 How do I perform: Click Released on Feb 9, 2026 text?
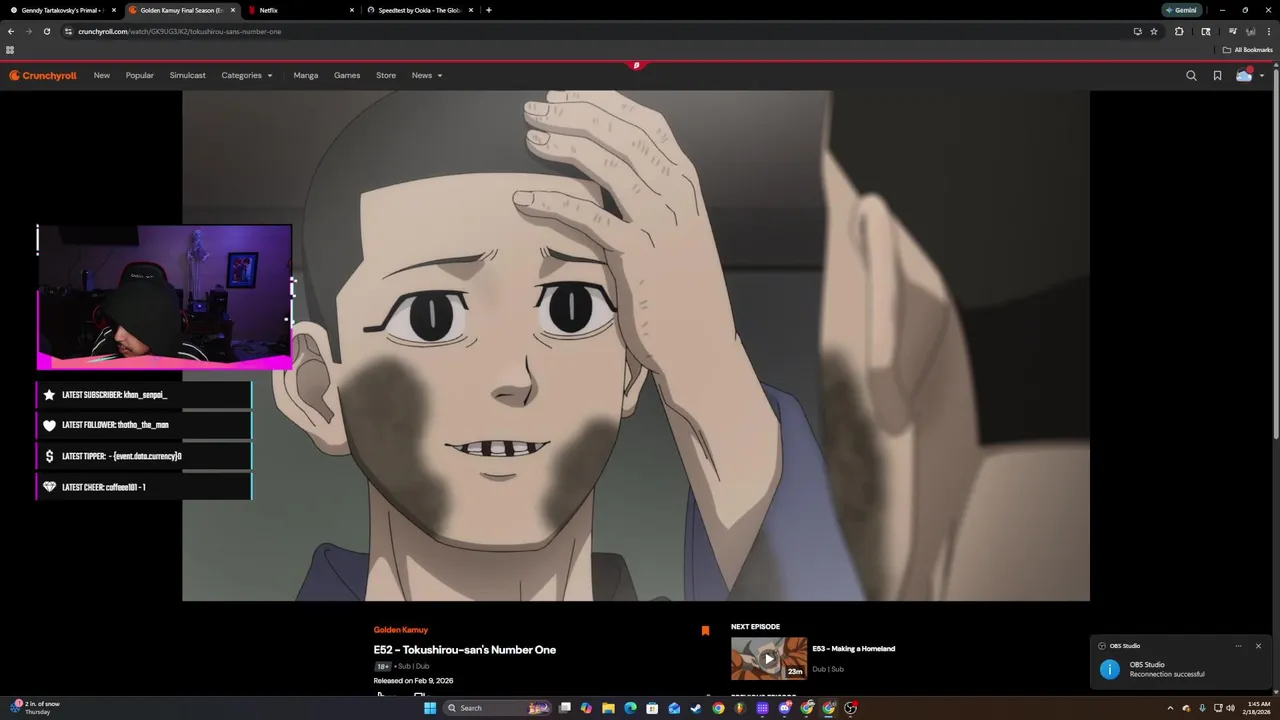click(413, 681)
